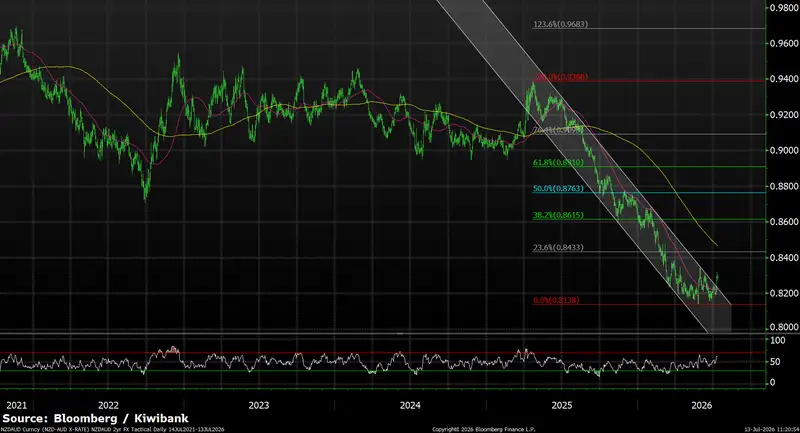The width and height of the screenshot is (800, 433).
Task: Click the 0 value on RSI axis
Action: (x=772, y=383)
